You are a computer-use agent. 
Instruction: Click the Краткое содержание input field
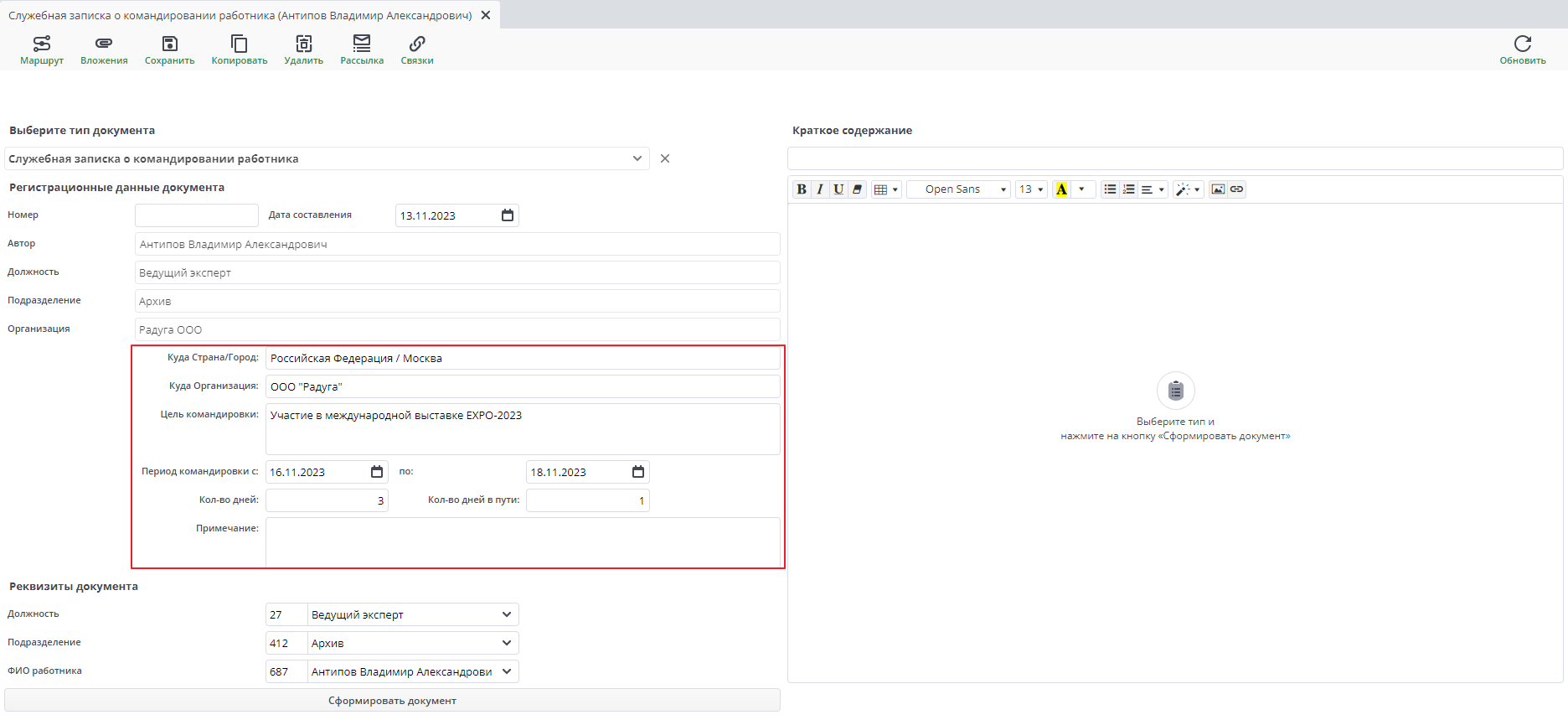(1175, 158)
